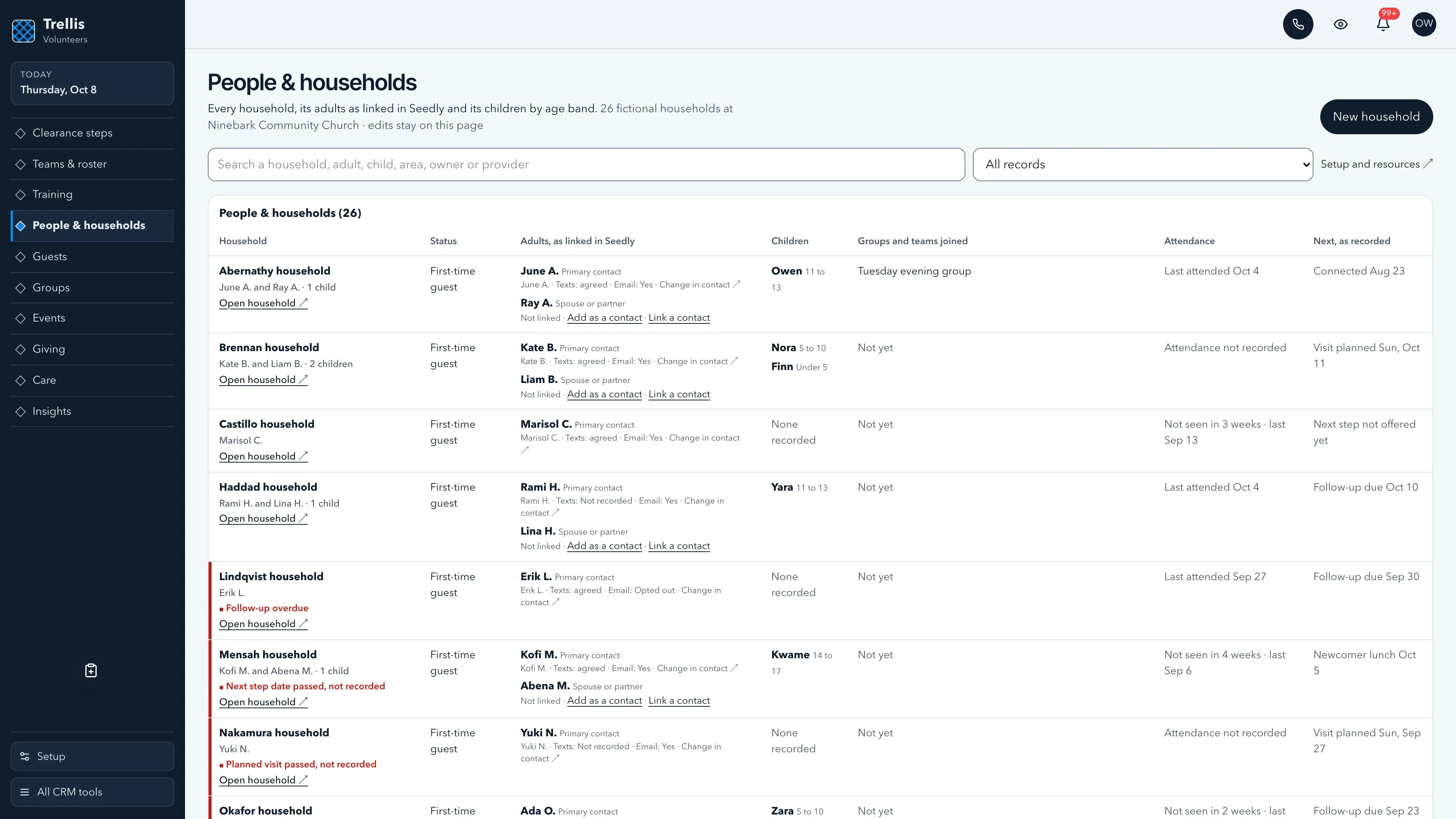Open Setup and resources link

[x=1376, y=165]
